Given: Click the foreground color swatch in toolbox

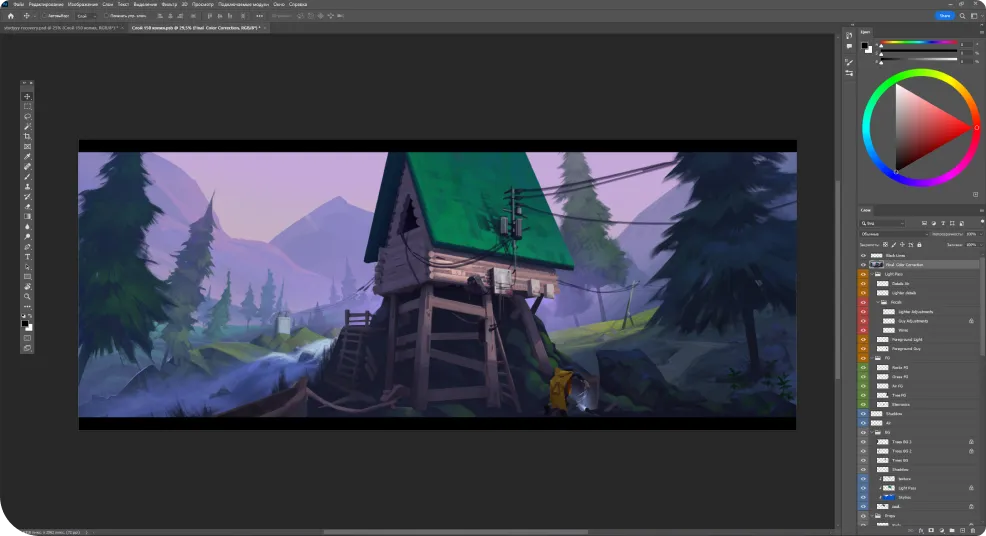Looking at the screenshot, I should click(x=25, y=323).
